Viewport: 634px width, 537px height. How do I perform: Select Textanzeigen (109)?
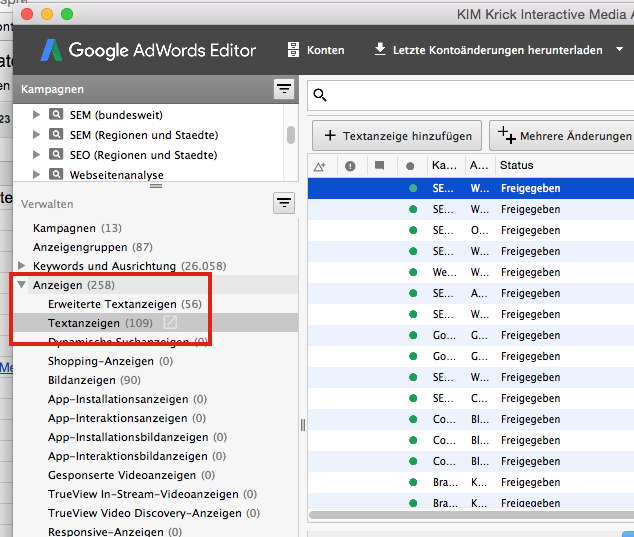100,323
